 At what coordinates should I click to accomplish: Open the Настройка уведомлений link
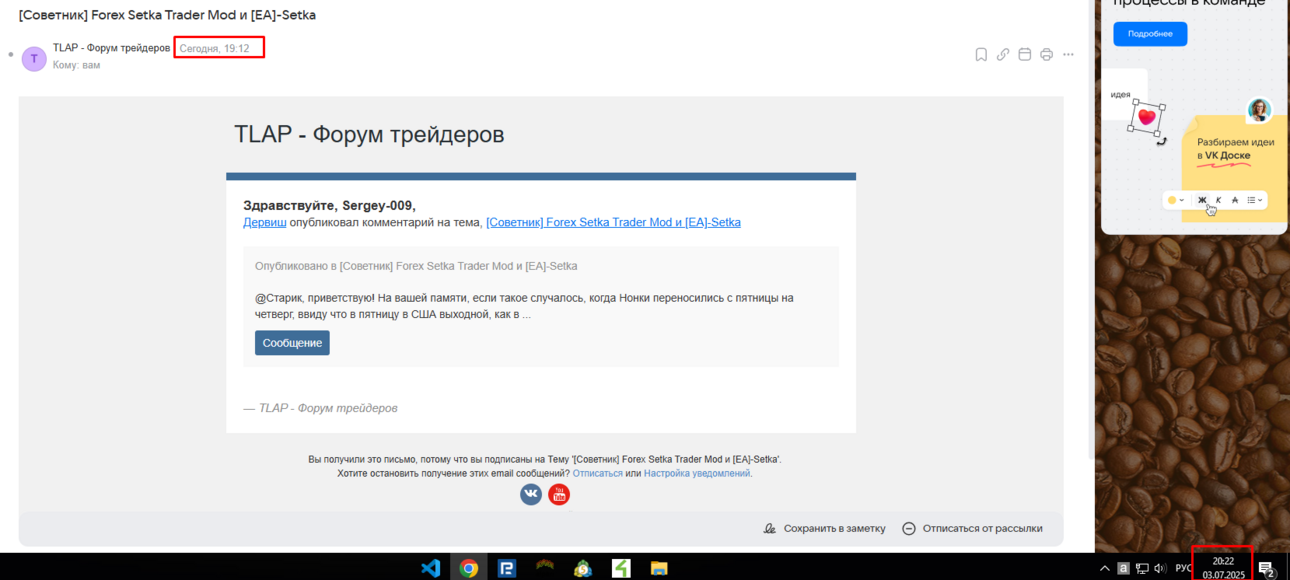tap(697, 473)
